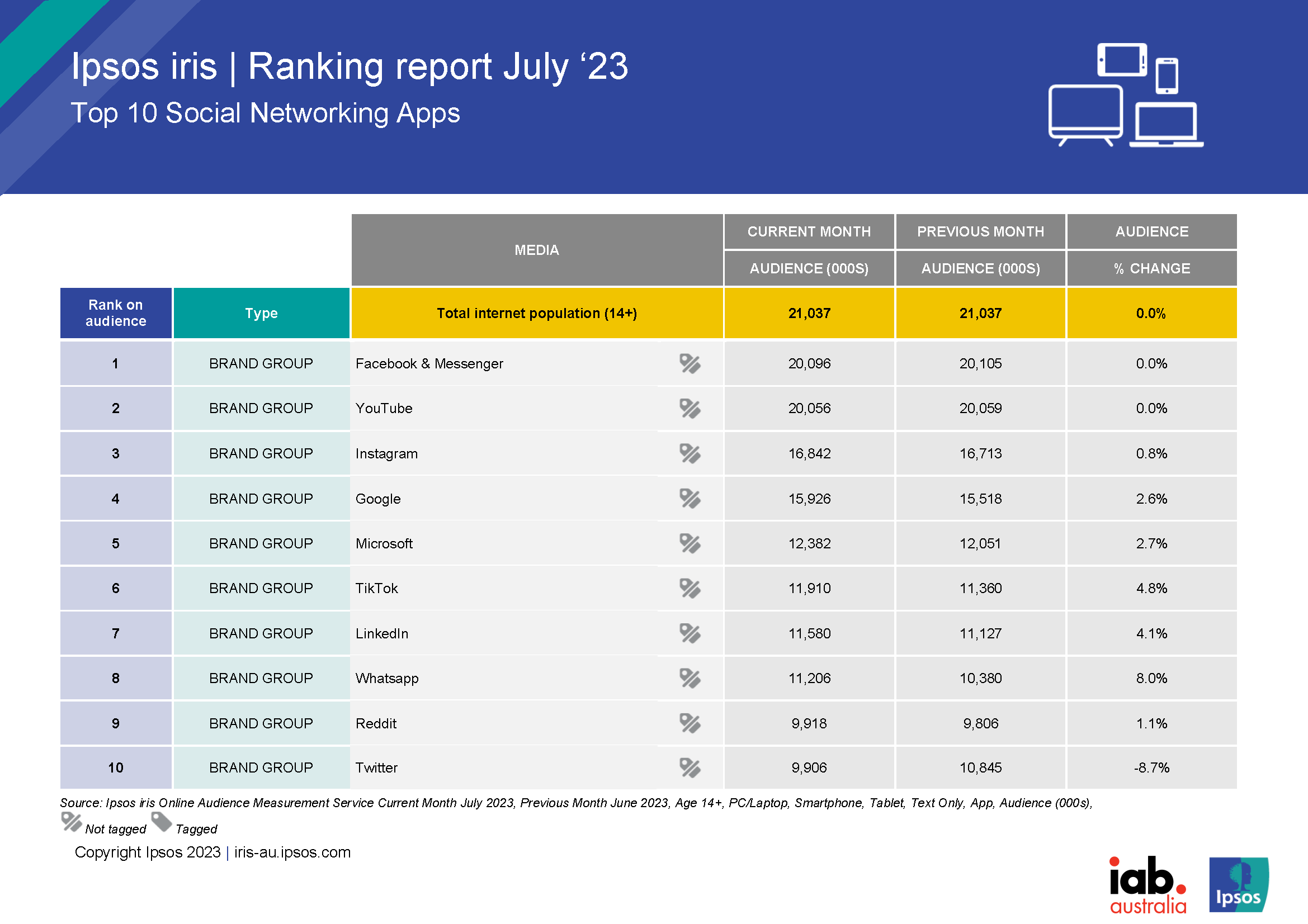Click the yellow Total internet population cell
The height and width of the screenshot is (924, 1308).
pyautogui.click(x=537, y=313)
